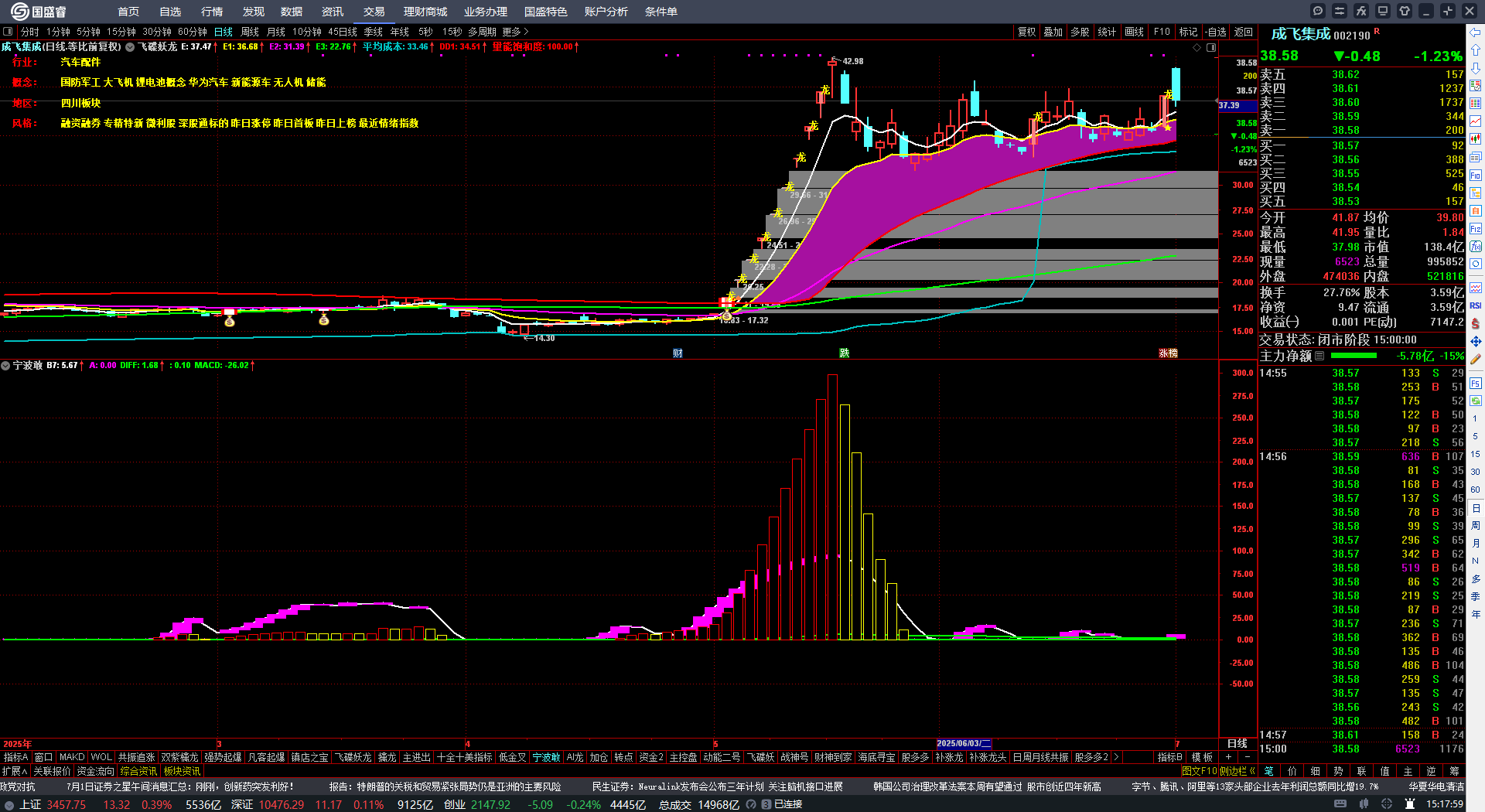1485x812 pixels.
Task: Select the blue four-arrow move tool
Action: point(1476,341)
